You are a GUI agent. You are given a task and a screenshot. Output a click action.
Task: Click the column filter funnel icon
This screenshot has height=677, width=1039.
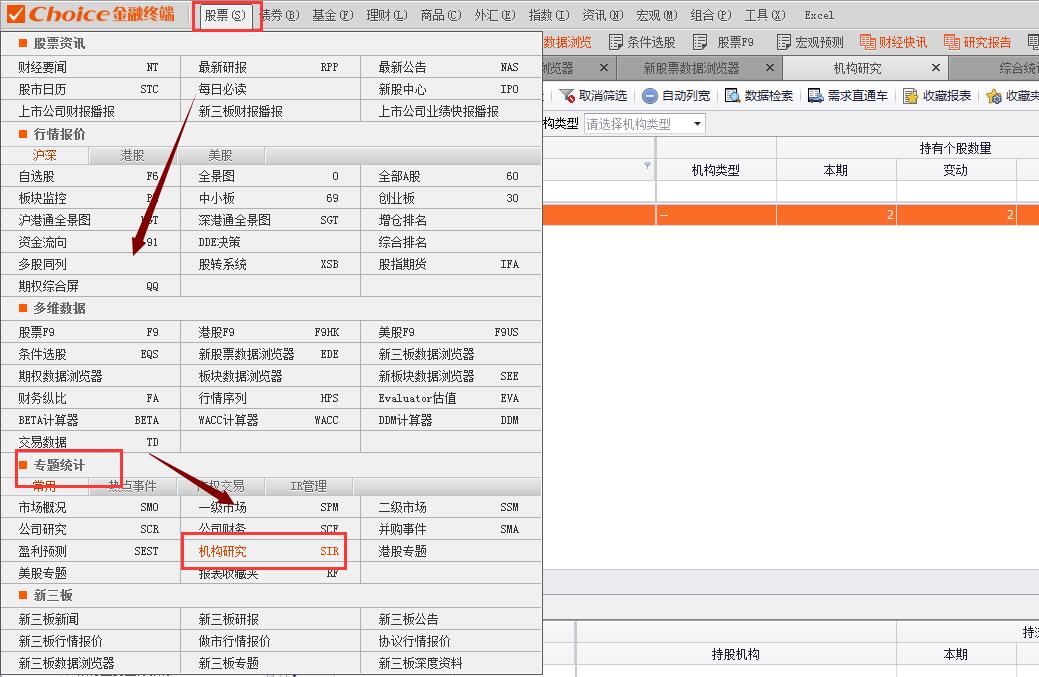[647, 165]
